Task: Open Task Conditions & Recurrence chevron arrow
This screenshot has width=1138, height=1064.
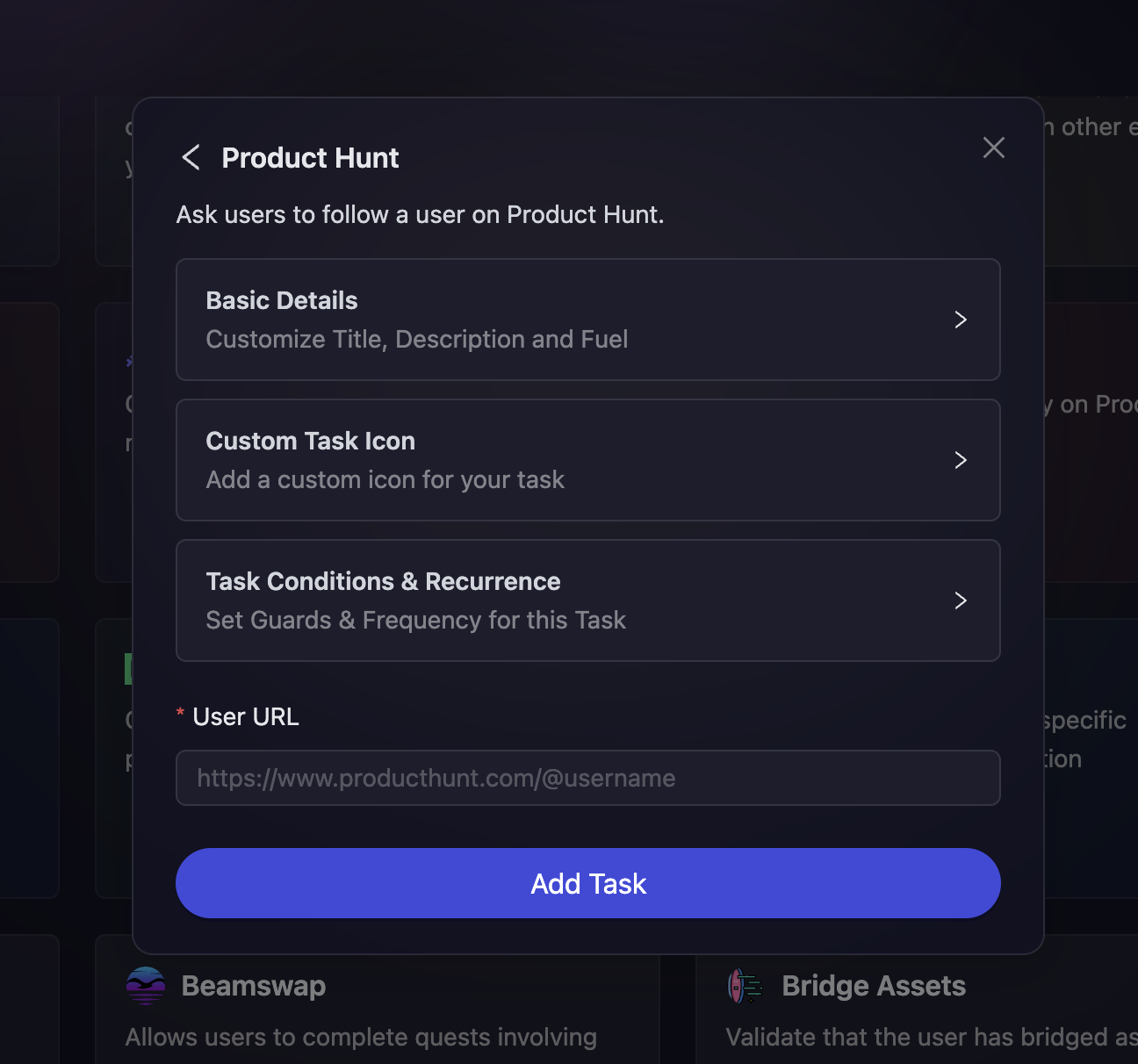Action: [x=961, y=600]
